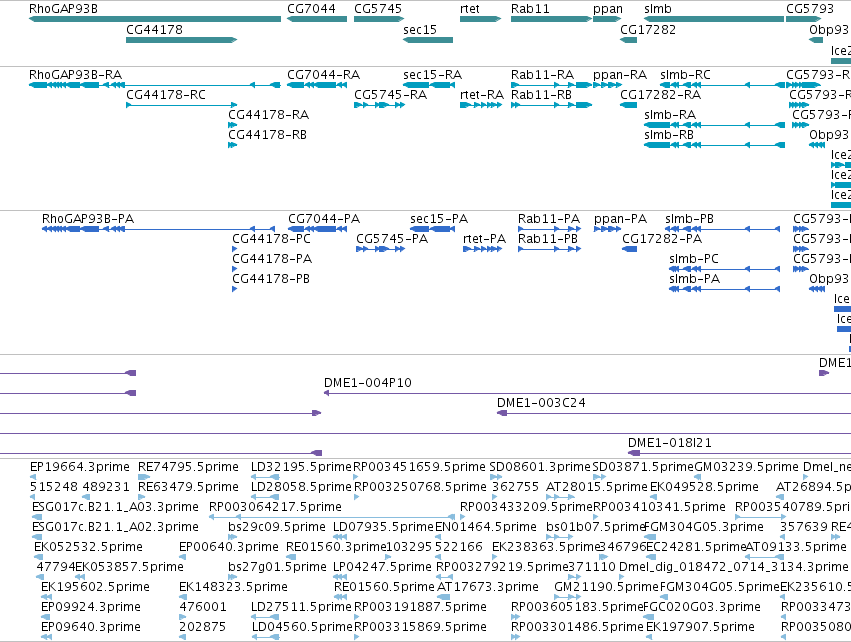Click protein slmb-PC
The height and width of the screenshot is (642, 851).
pyautogui.click(x=725, y=269)
